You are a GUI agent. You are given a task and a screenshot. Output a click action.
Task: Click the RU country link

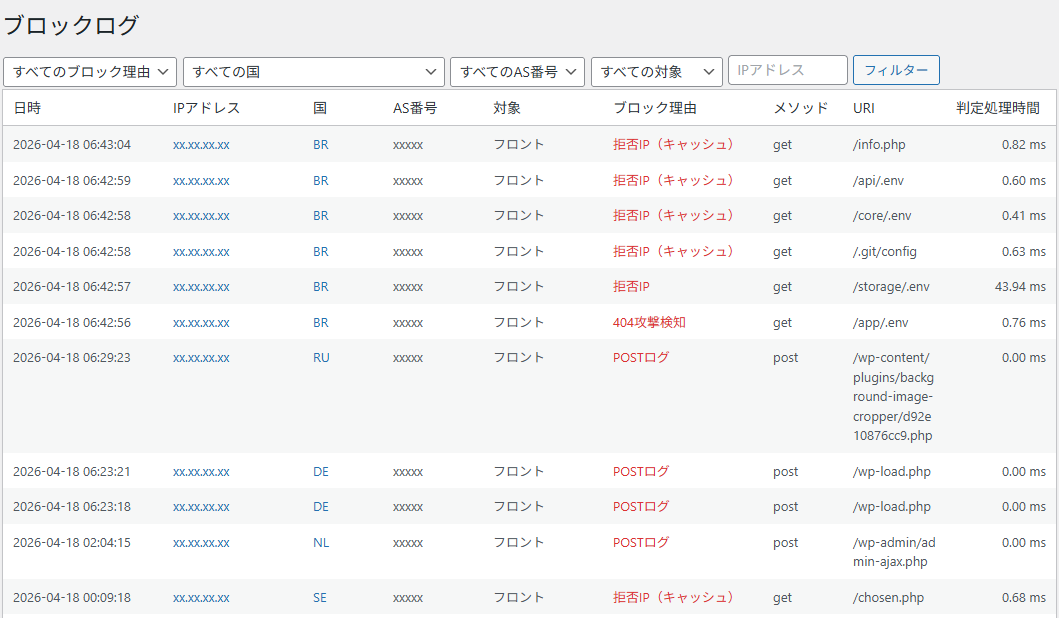[321, 357]
